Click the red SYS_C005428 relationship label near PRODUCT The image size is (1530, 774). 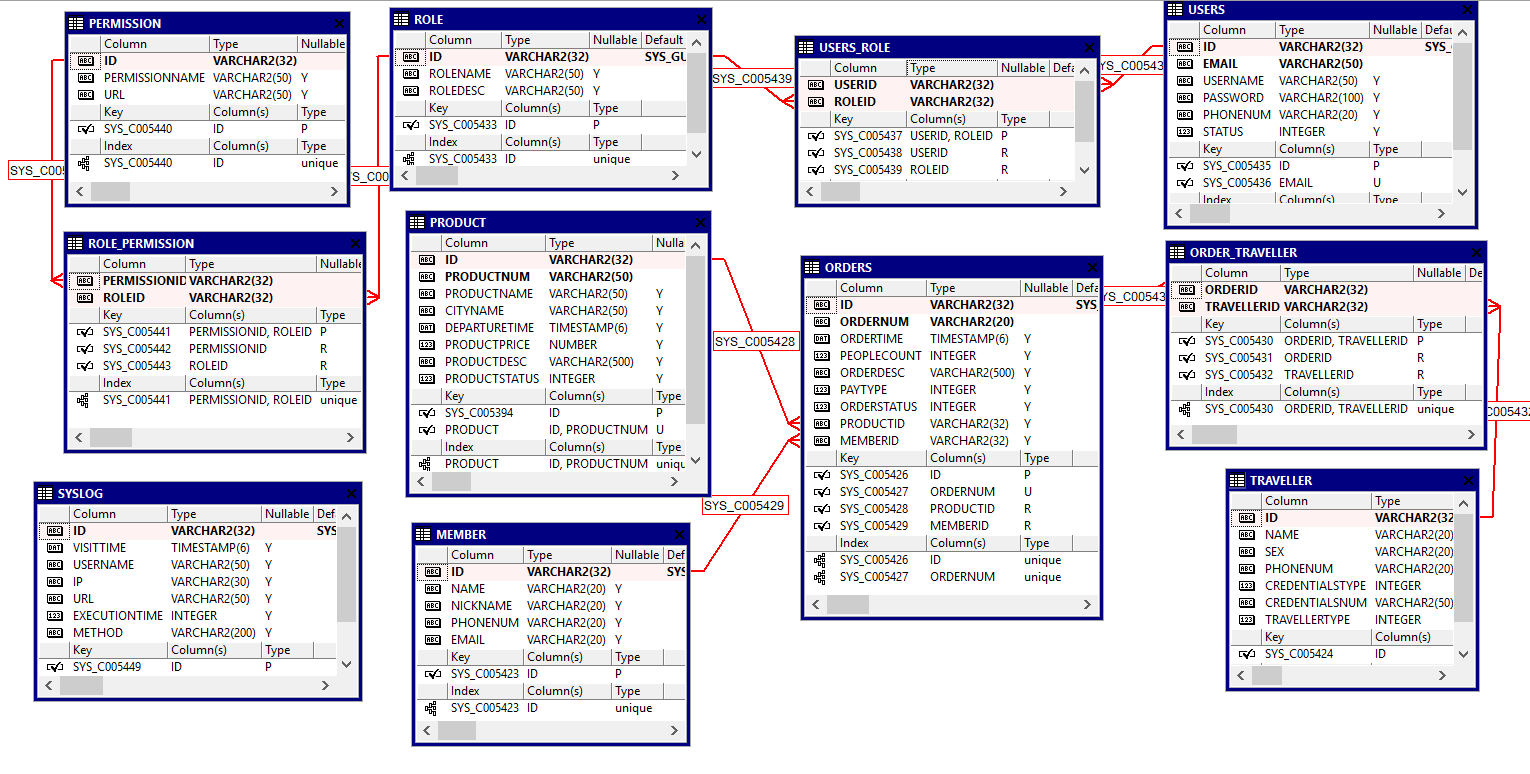[756, 342]
